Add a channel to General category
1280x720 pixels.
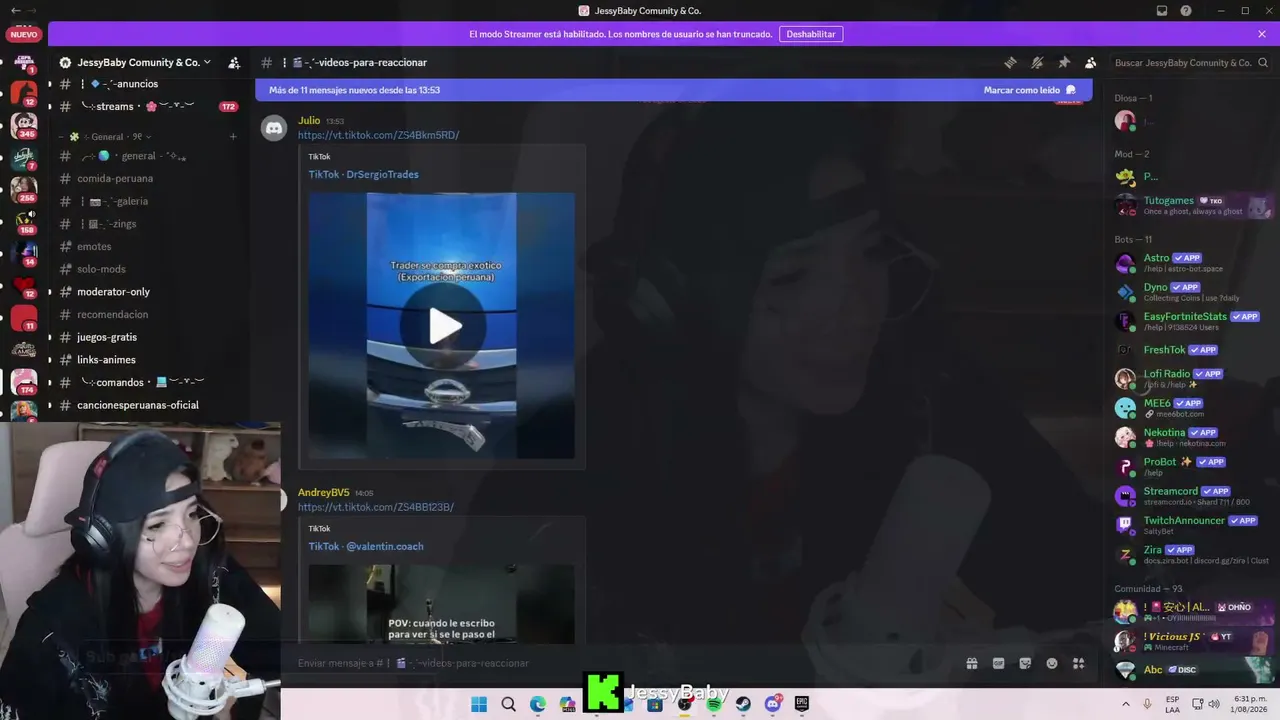(x=233, y=136)
